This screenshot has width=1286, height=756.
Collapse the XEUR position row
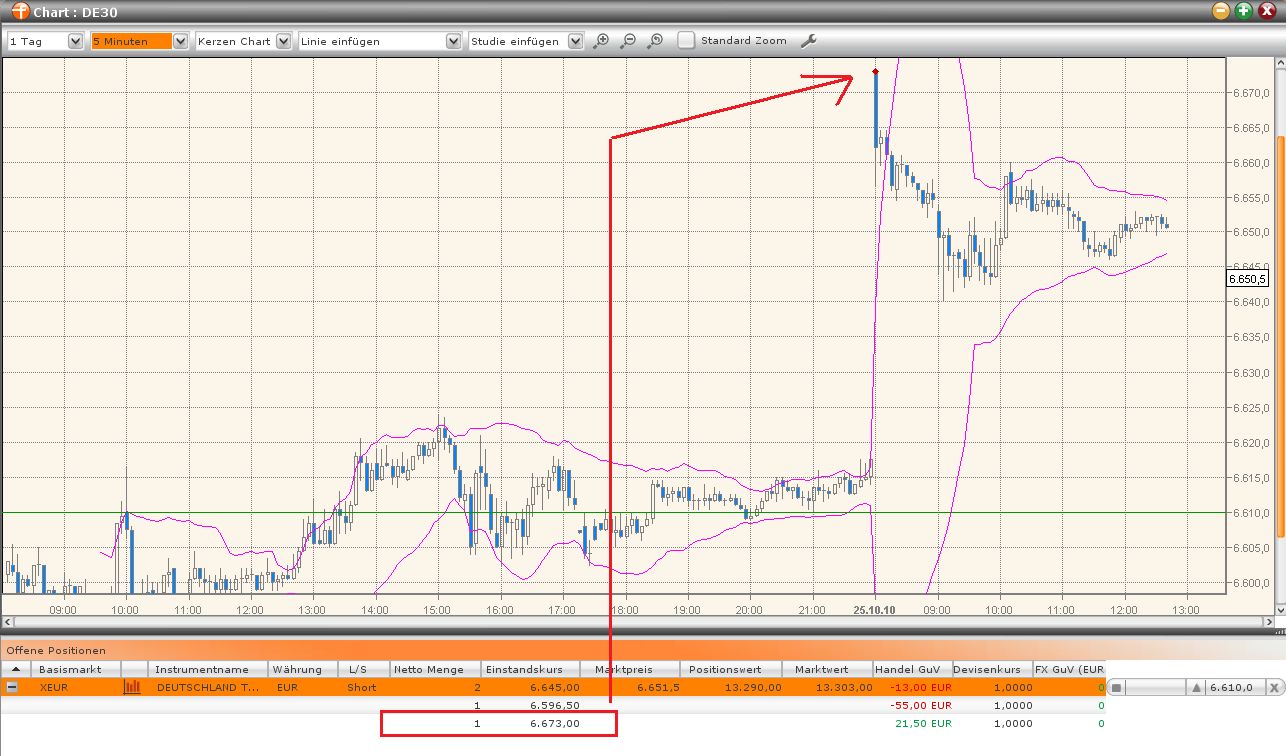12,687
